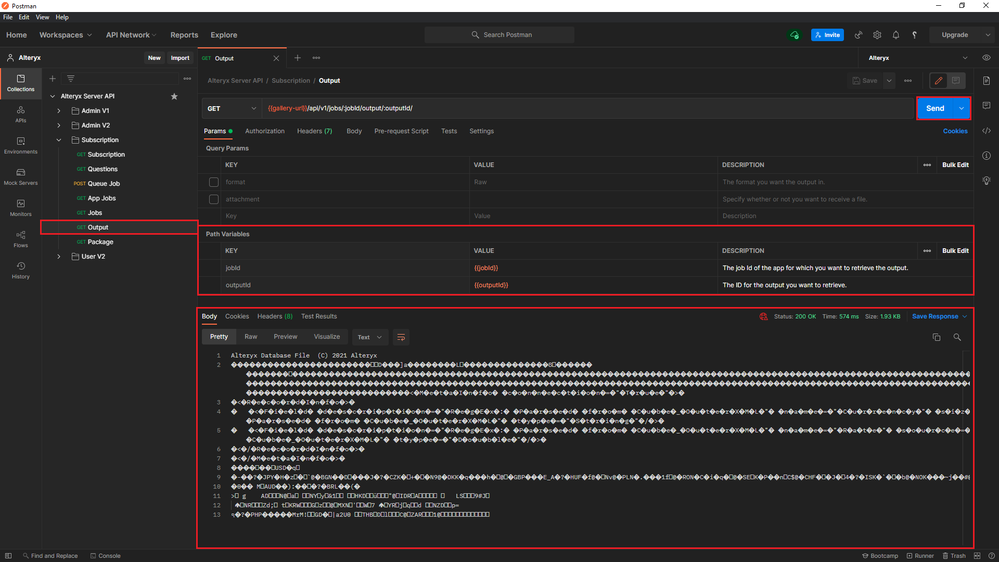The image size is (999, 562).
Task: Switch to the Authorization tab
Action: 264,131
